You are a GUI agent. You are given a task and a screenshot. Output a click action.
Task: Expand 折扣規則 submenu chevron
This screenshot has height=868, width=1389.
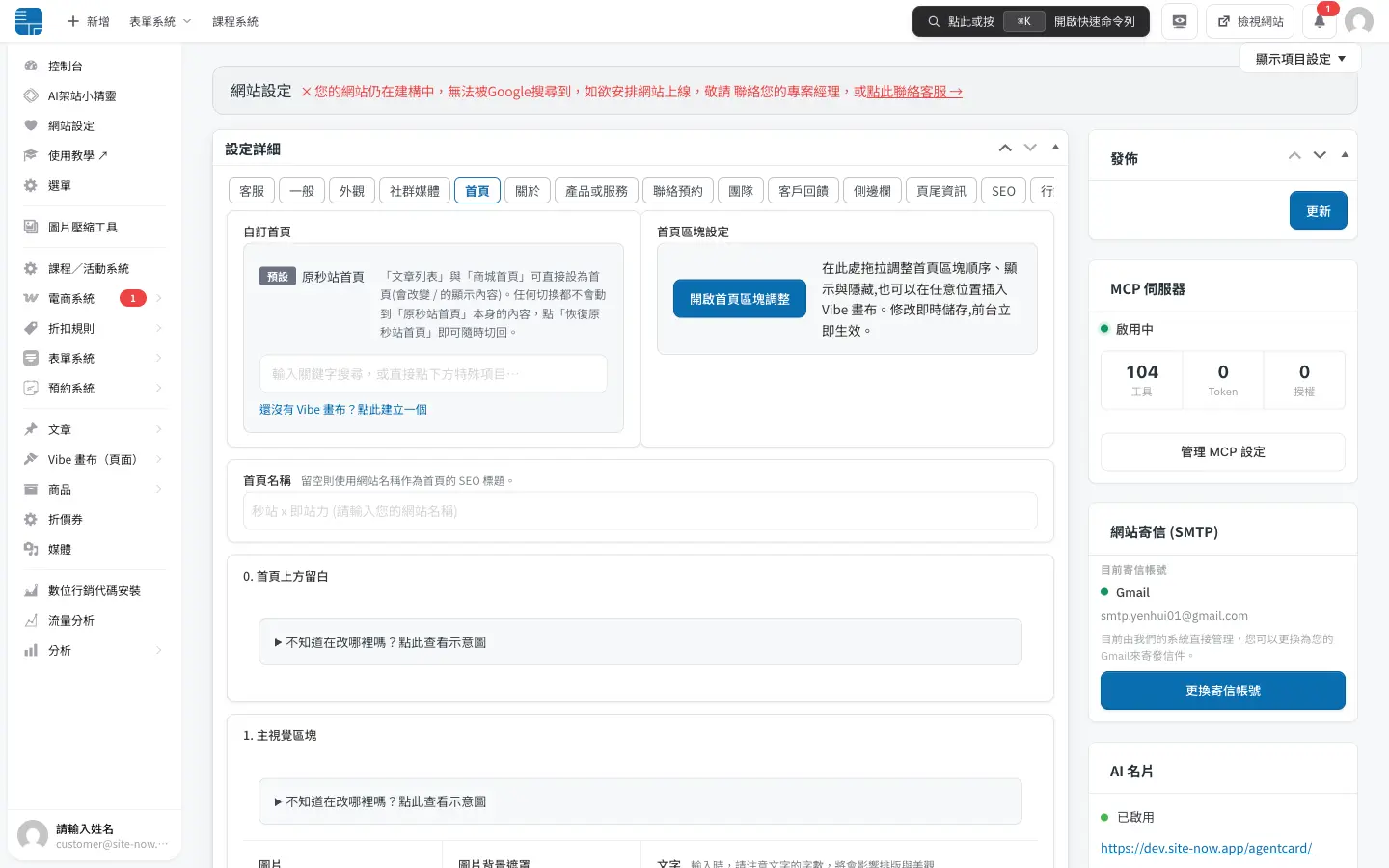point(159,328)
